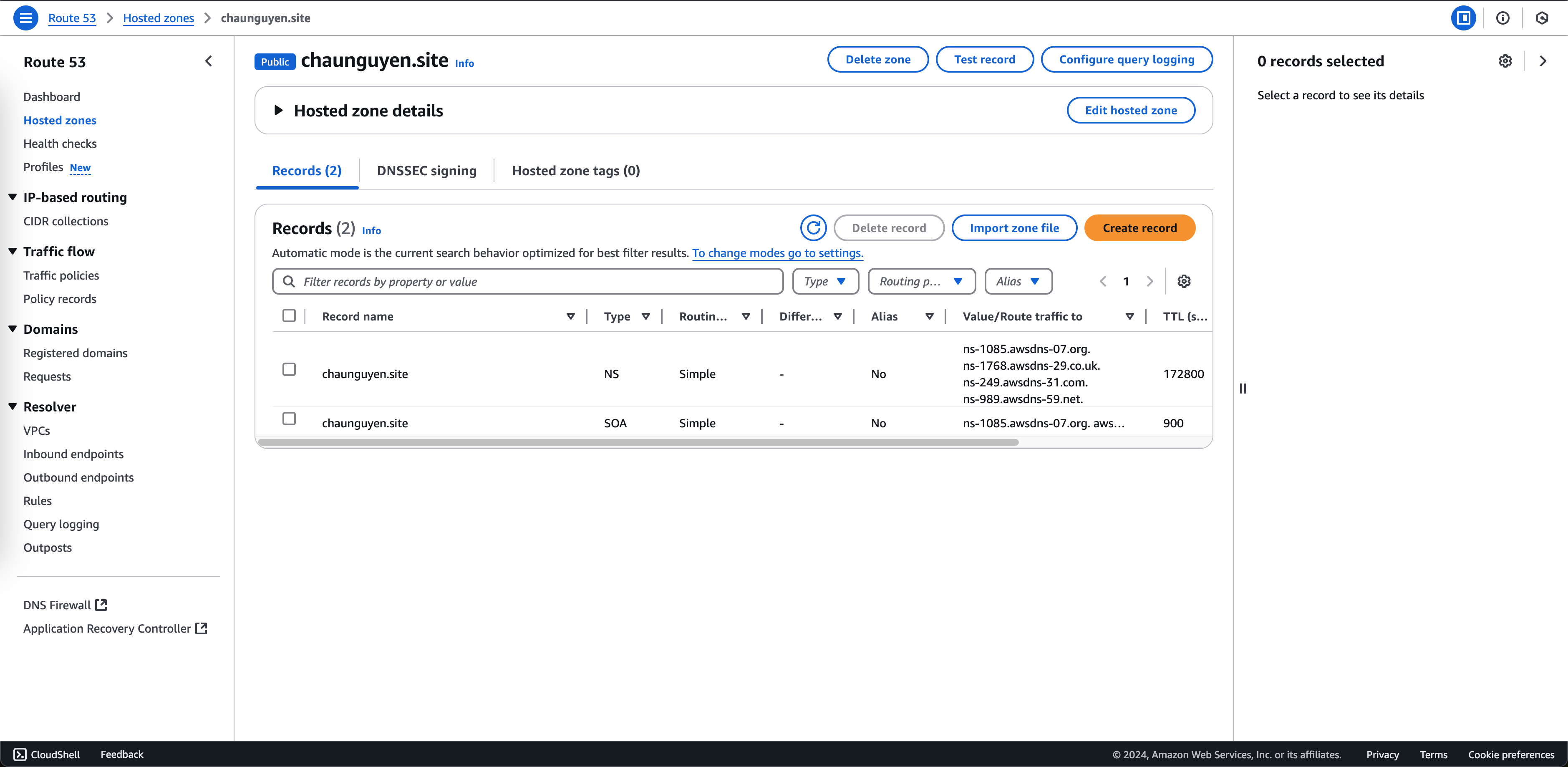Expand Hosted zone details section
1568x767 pixels.
point(278,110)
